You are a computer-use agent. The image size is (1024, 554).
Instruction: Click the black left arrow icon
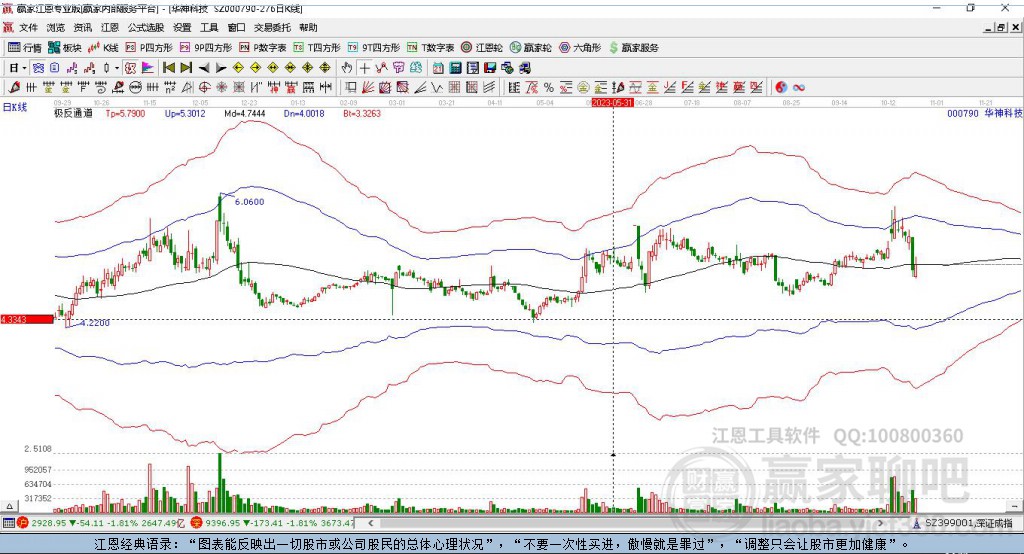pyautogui.click(x=204, y=68)
